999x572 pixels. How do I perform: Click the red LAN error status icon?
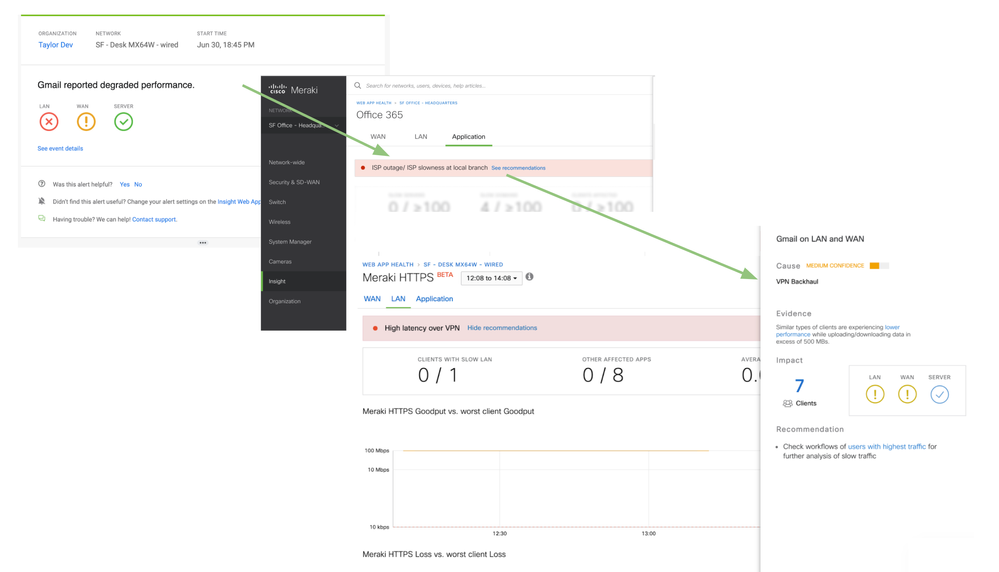48,122
